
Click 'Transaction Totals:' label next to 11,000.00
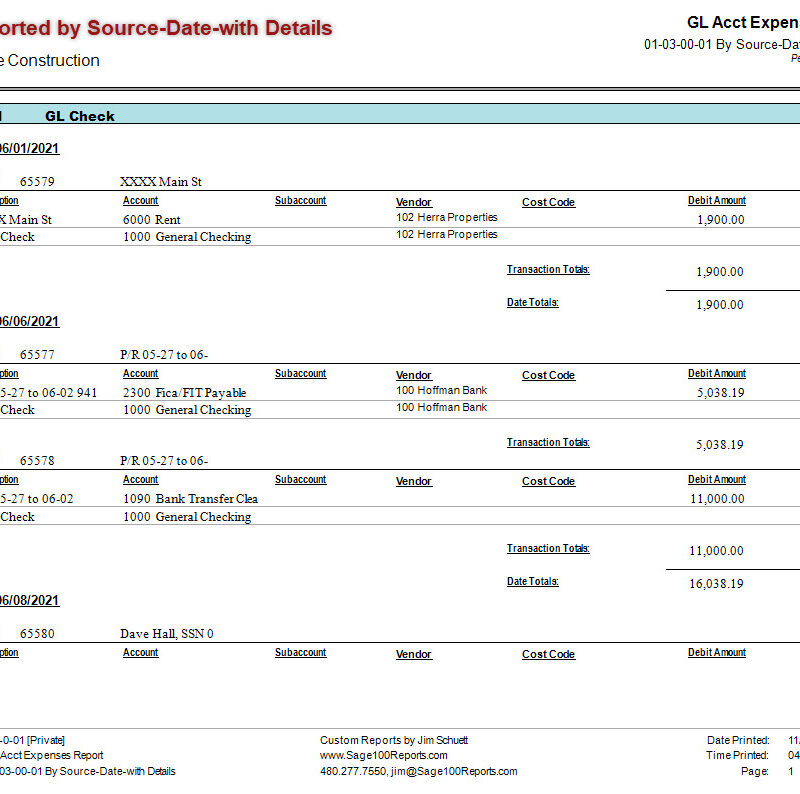548,549
